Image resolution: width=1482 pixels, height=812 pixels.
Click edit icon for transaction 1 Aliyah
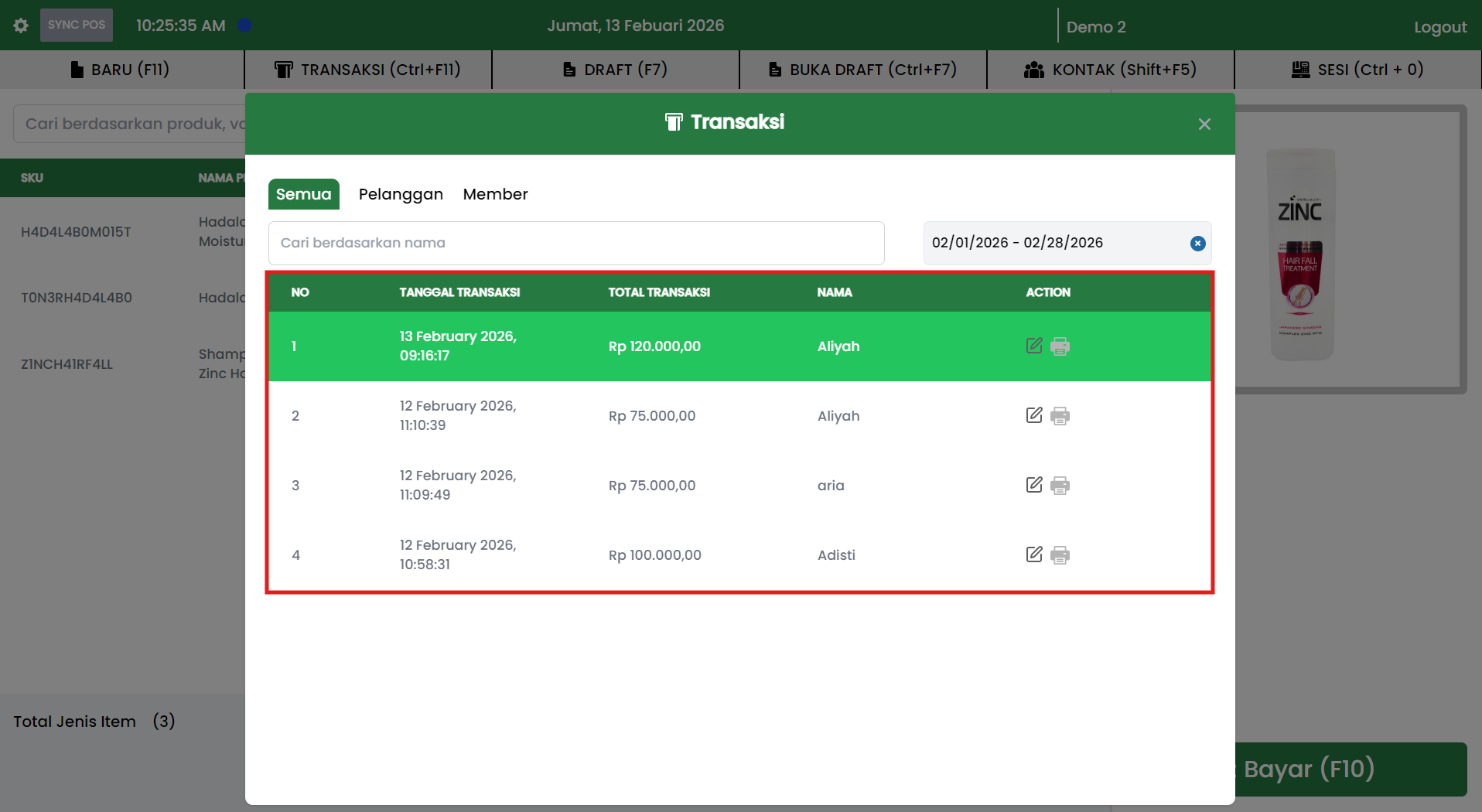(x=1034, y=346)
